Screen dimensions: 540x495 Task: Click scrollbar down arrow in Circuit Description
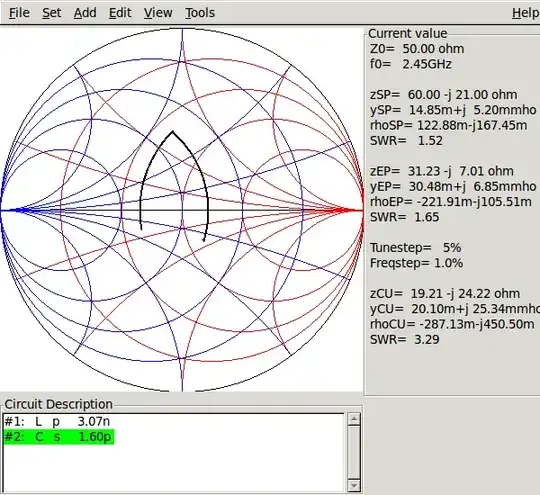354,486
